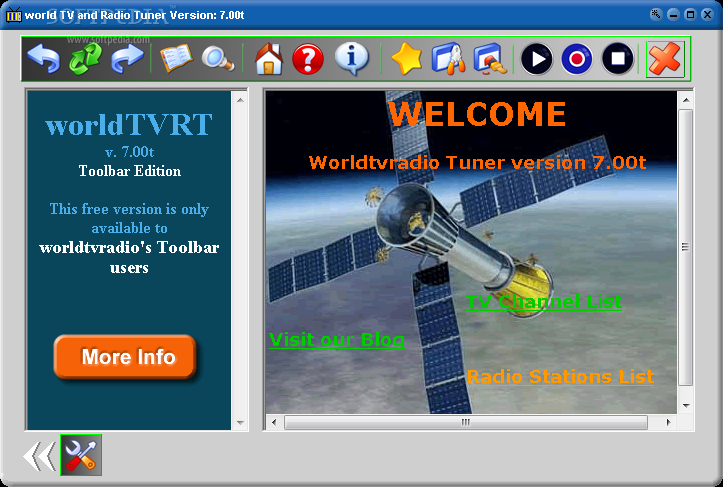Click the green refresh arrows icon
Image resolution: width=723 pixels, height=487 pixels.
point(85,59)
